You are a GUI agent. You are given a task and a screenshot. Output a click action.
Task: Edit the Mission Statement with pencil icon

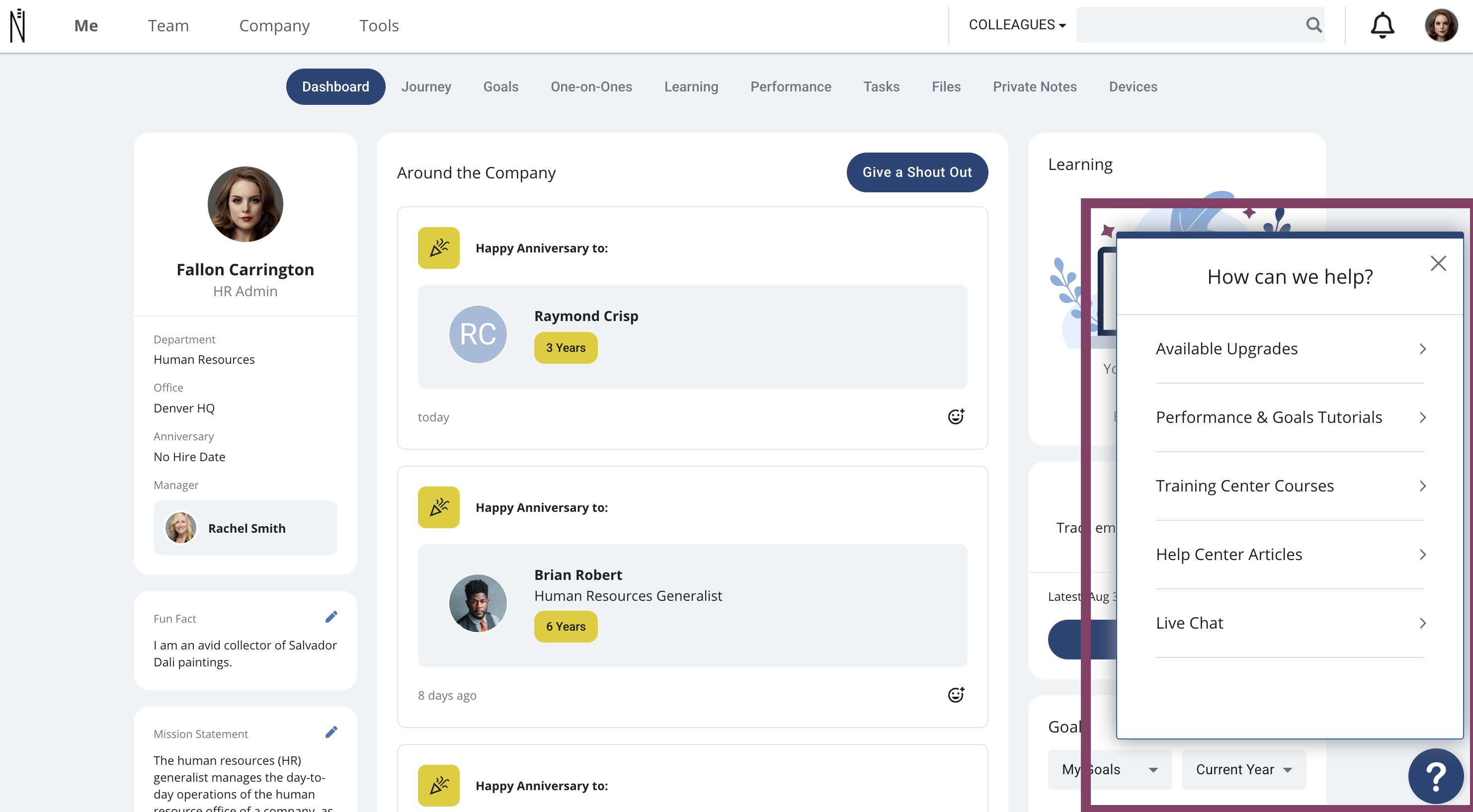[x=331, y=732]
